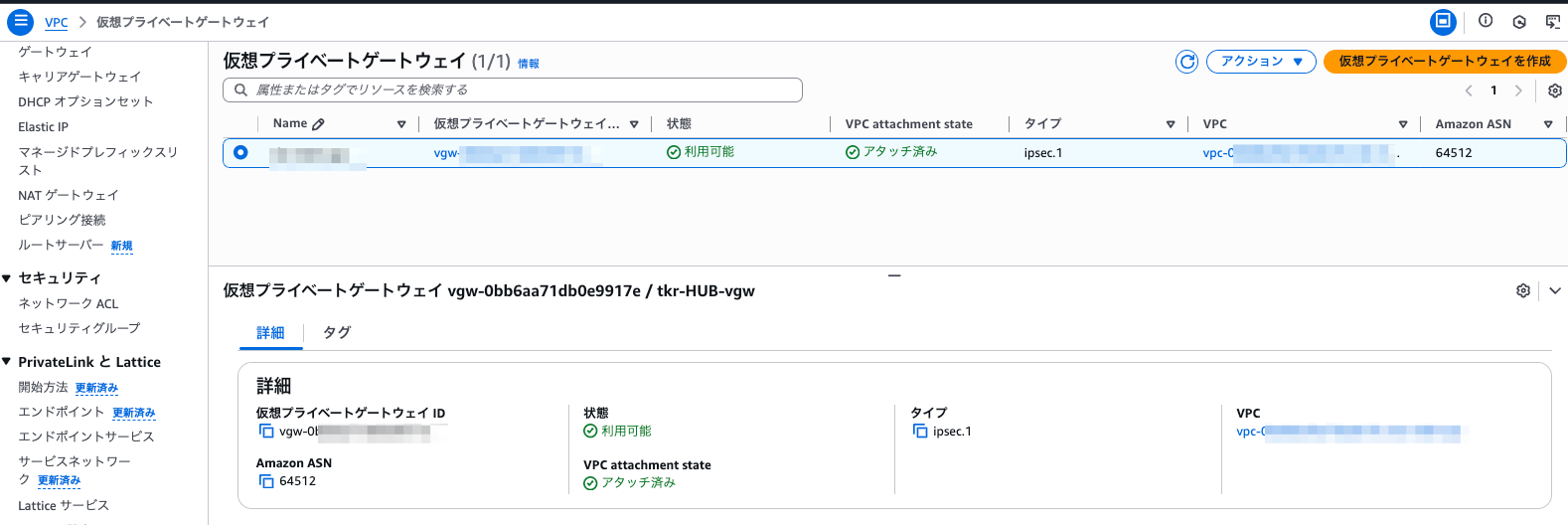Collapse the detail panel chevron
Screen dimensions: 1568x525
coord(1555,290)
